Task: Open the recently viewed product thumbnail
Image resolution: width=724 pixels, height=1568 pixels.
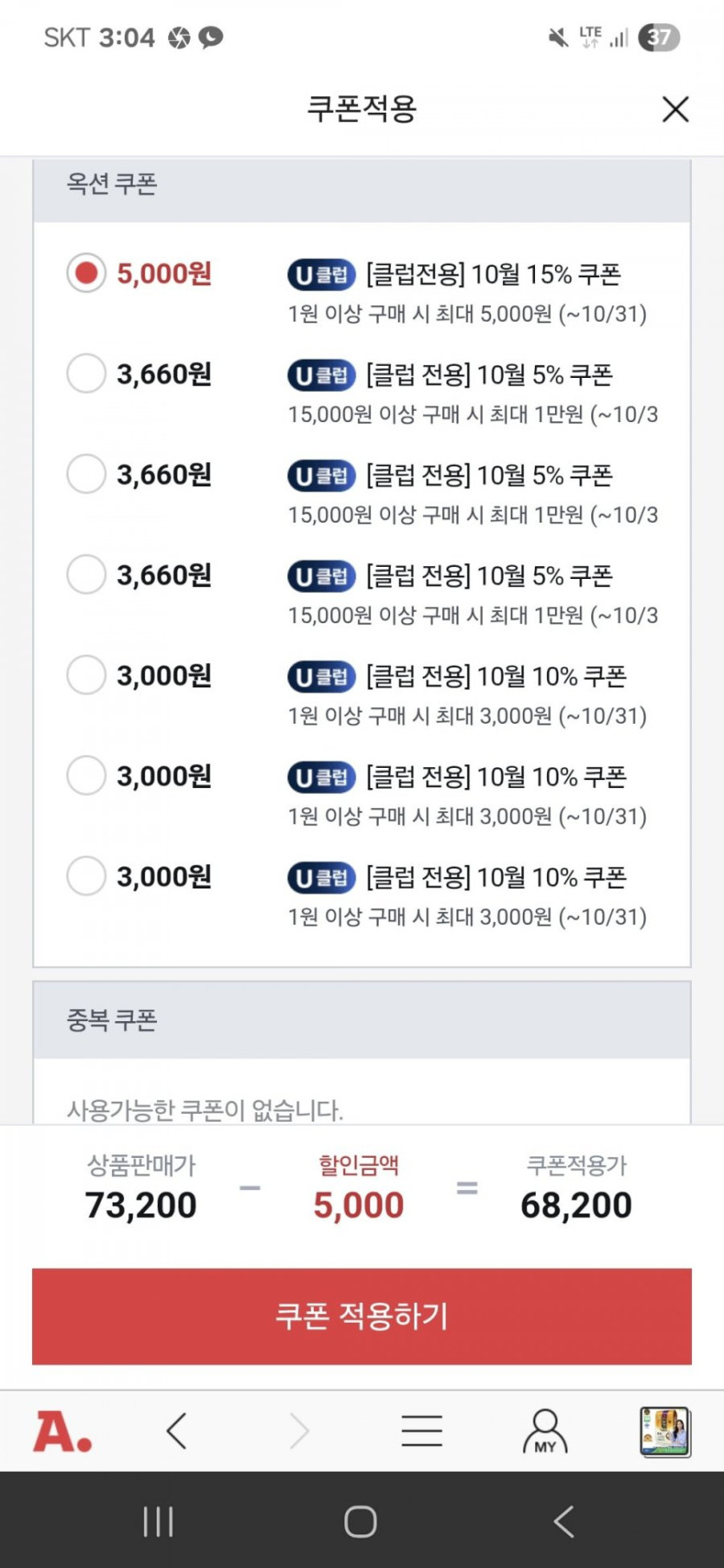Action: [x=664, y=1431]
